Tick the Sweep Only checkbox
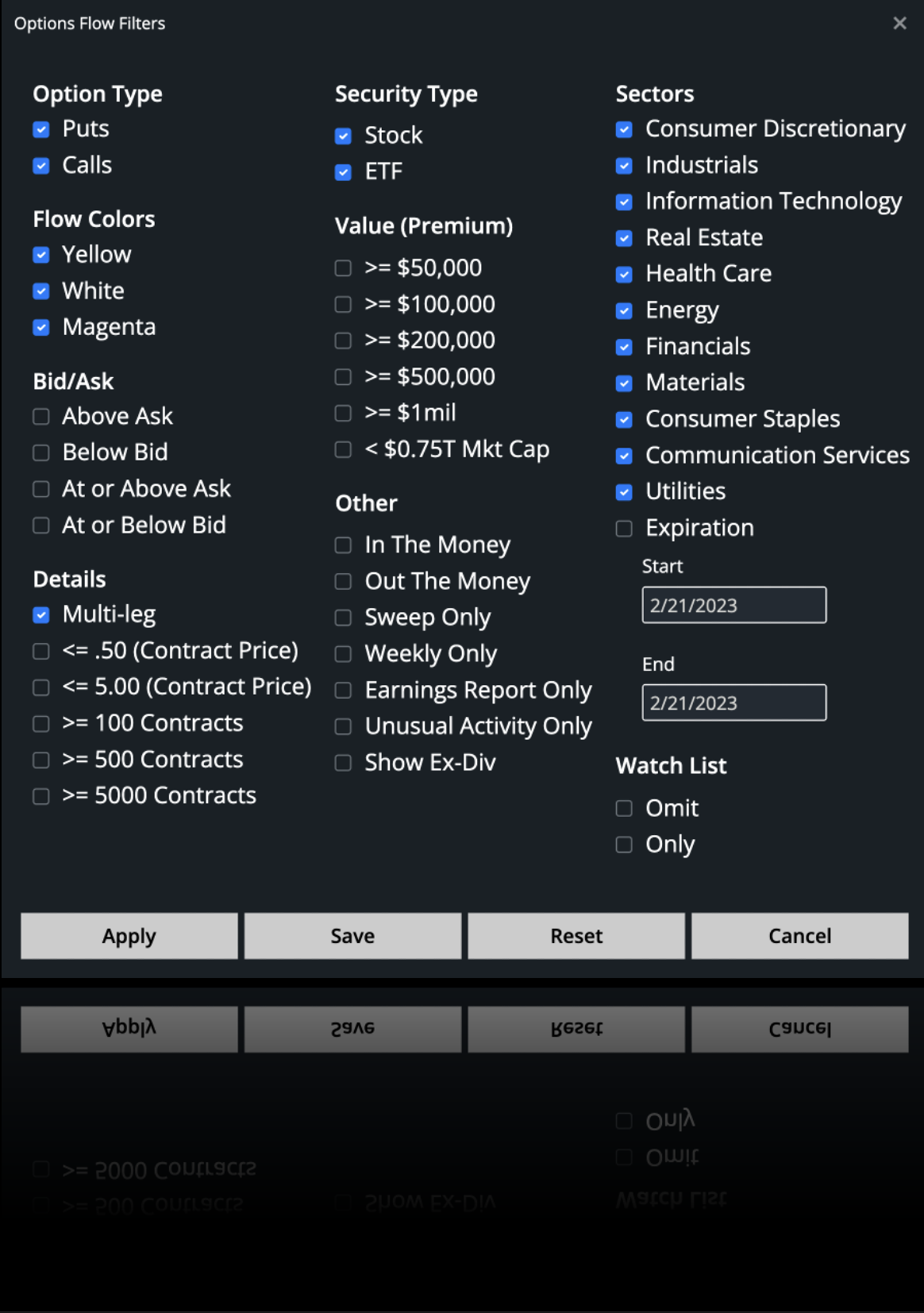The image size is (924, 1313). [343, 618]
